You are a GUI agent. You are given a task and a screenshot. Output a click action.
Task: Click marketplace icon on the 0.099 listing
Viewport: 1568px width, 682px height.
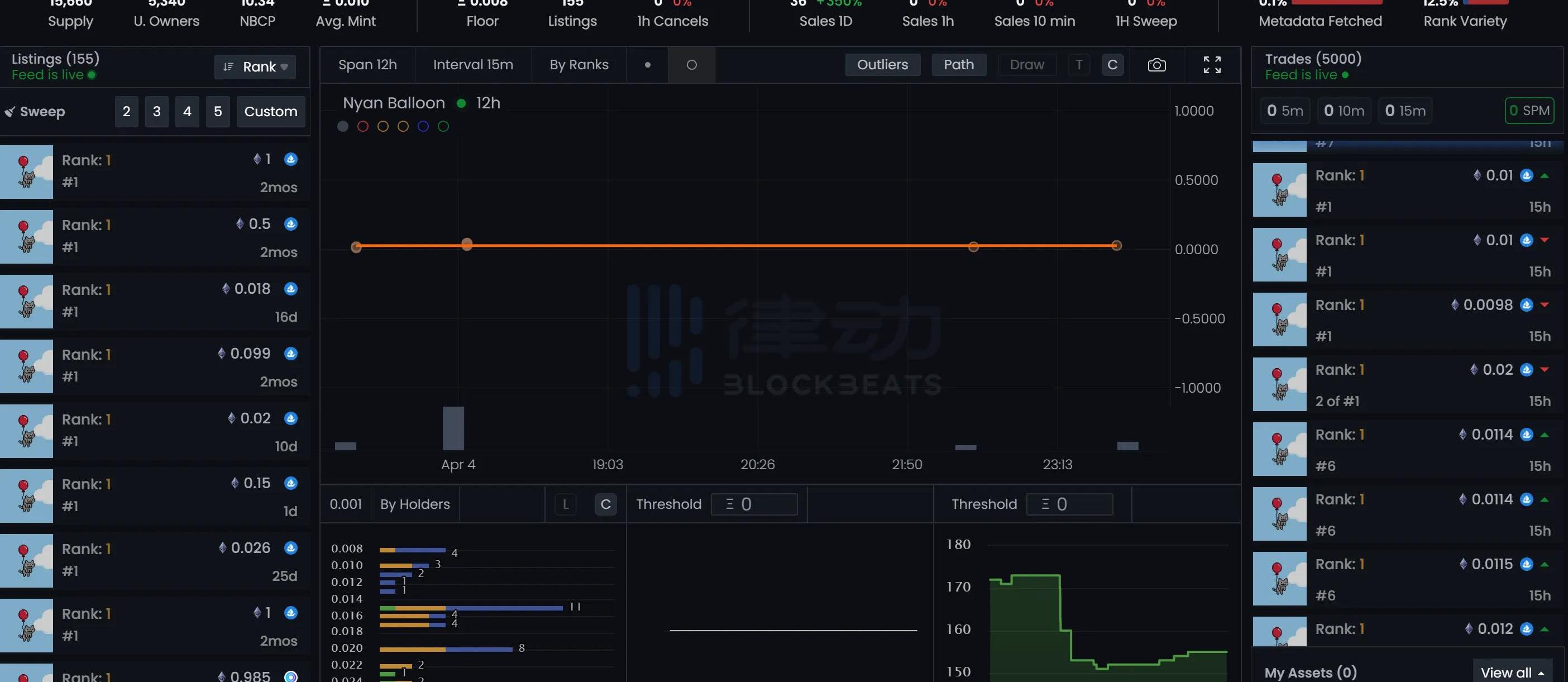click(291, 353)
